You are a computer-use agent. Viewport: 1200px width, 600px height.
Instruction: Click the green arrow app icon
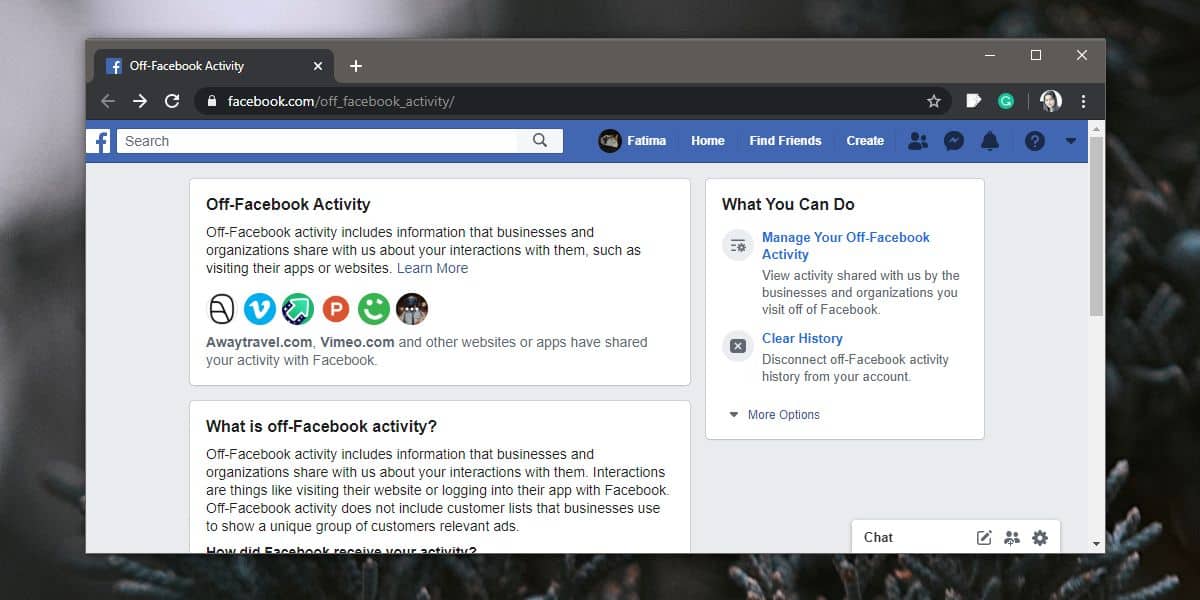(298, 309)
